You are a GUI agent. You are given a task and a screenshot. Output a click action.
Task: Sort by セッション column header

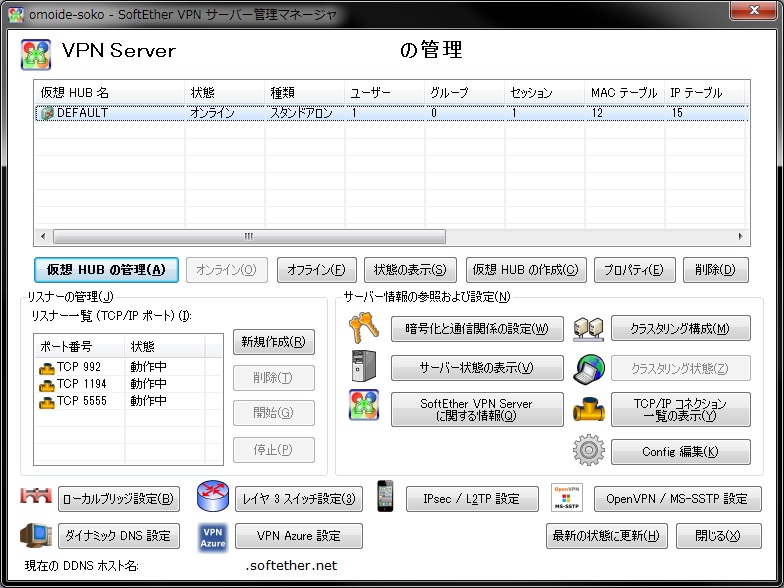[x=544, y=92]
